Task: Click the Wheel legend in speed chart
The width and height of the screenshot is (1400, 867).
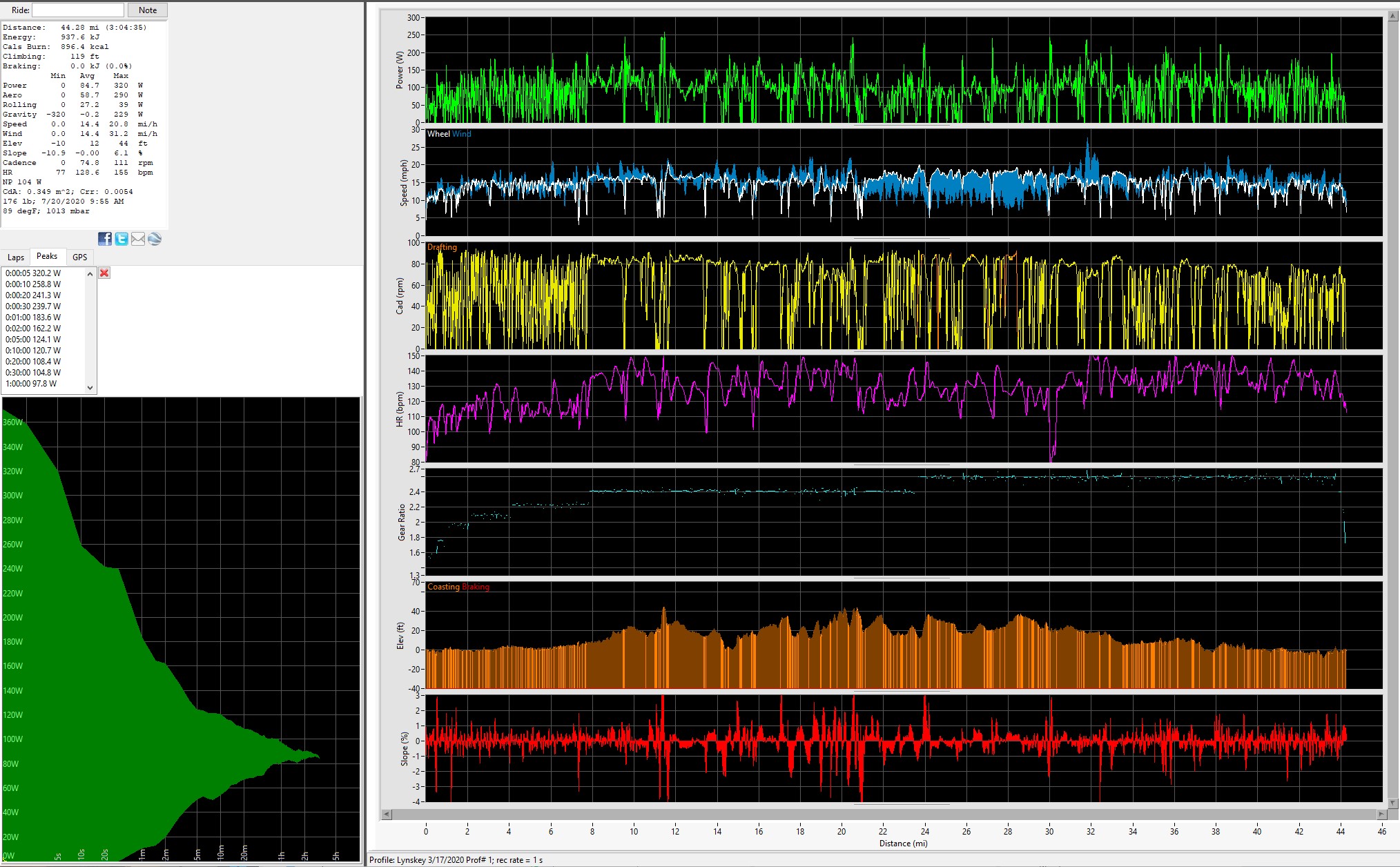Action: (x=438, y=134)
